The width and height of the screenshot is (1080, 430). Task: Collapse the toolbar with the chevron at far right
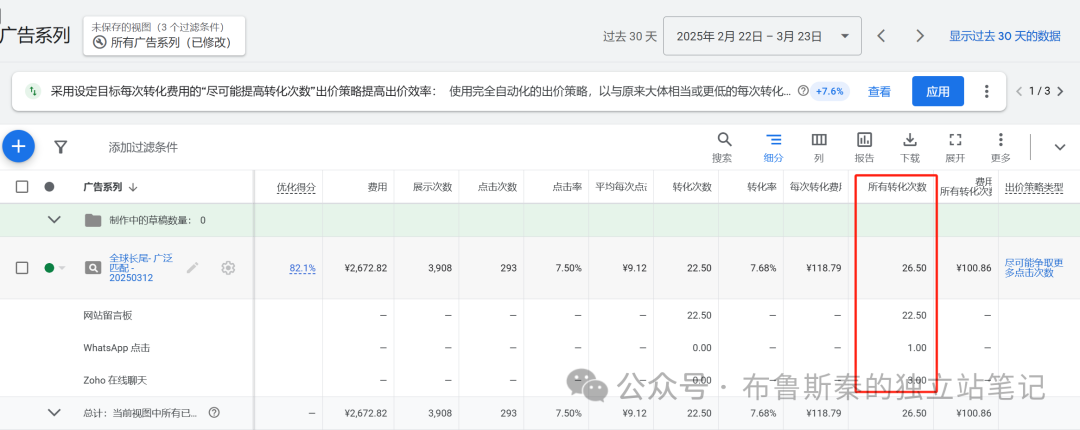pyautogui.click(x=1059, y=147)
